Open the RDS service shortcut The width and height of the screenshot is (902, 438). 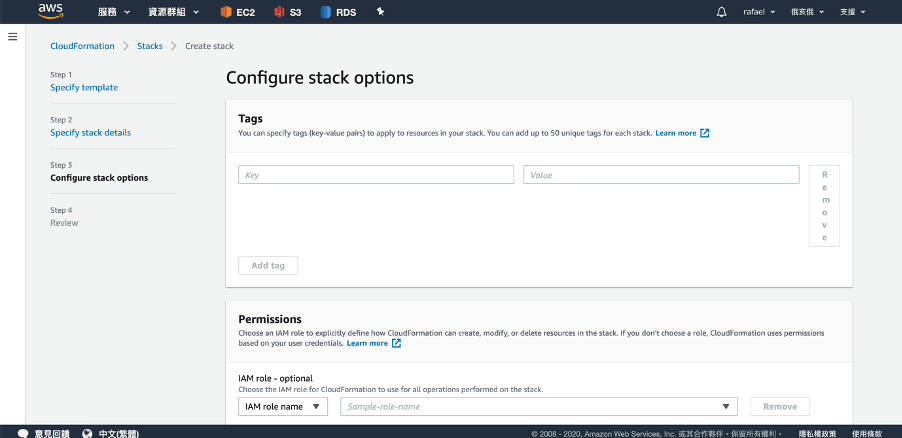point(339,12)
